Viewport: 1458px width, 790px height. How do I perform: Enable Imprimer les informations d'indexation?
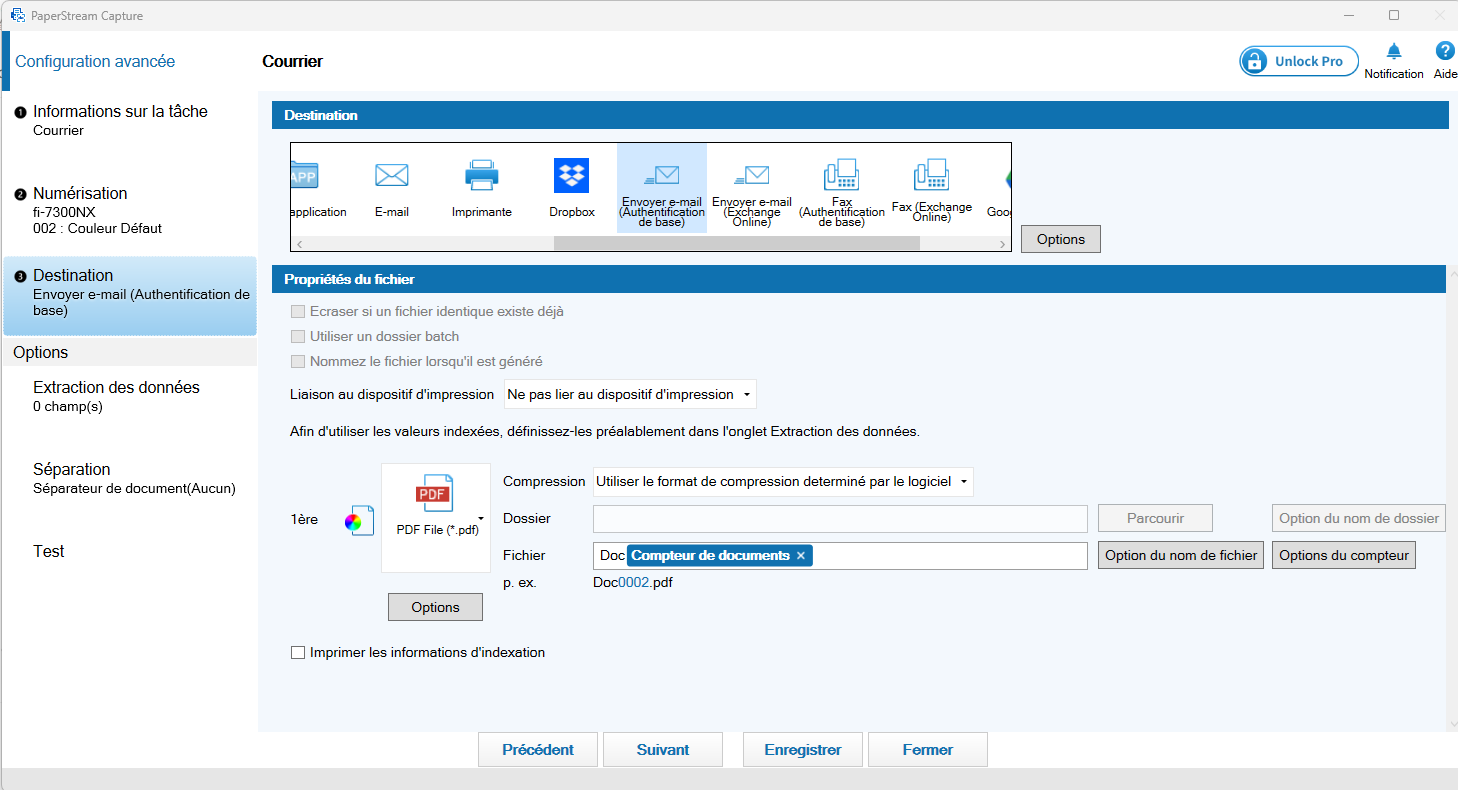pos(298,653)
